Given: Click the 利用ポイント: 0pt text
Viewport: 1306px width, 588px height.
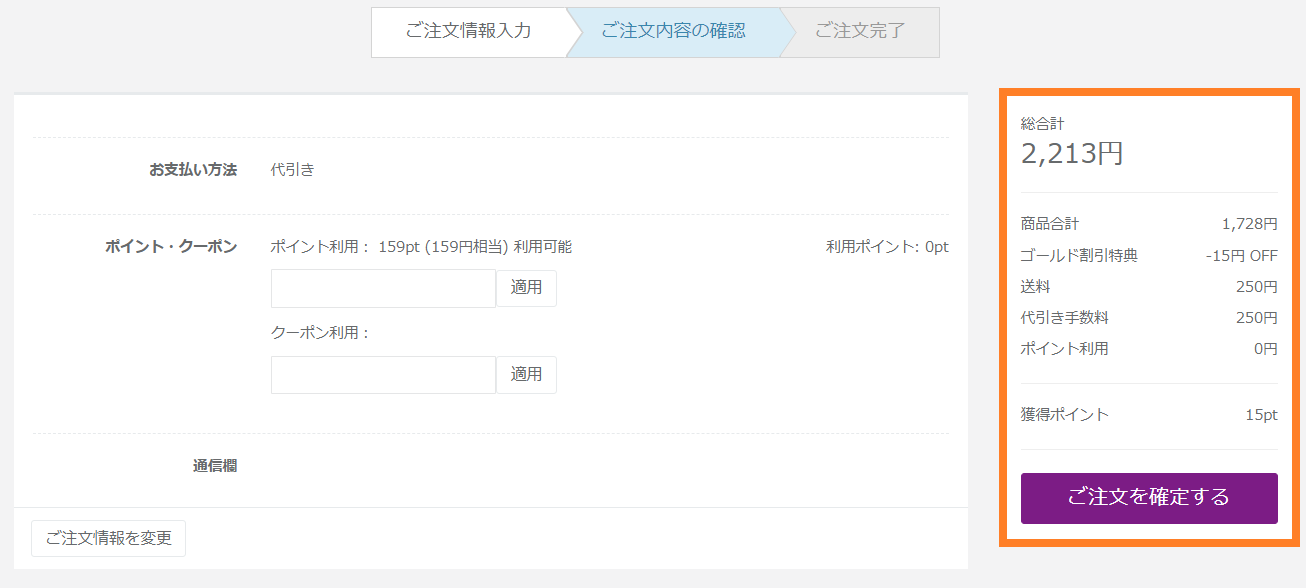Looking at the screenshot, I should coord(887,246).
